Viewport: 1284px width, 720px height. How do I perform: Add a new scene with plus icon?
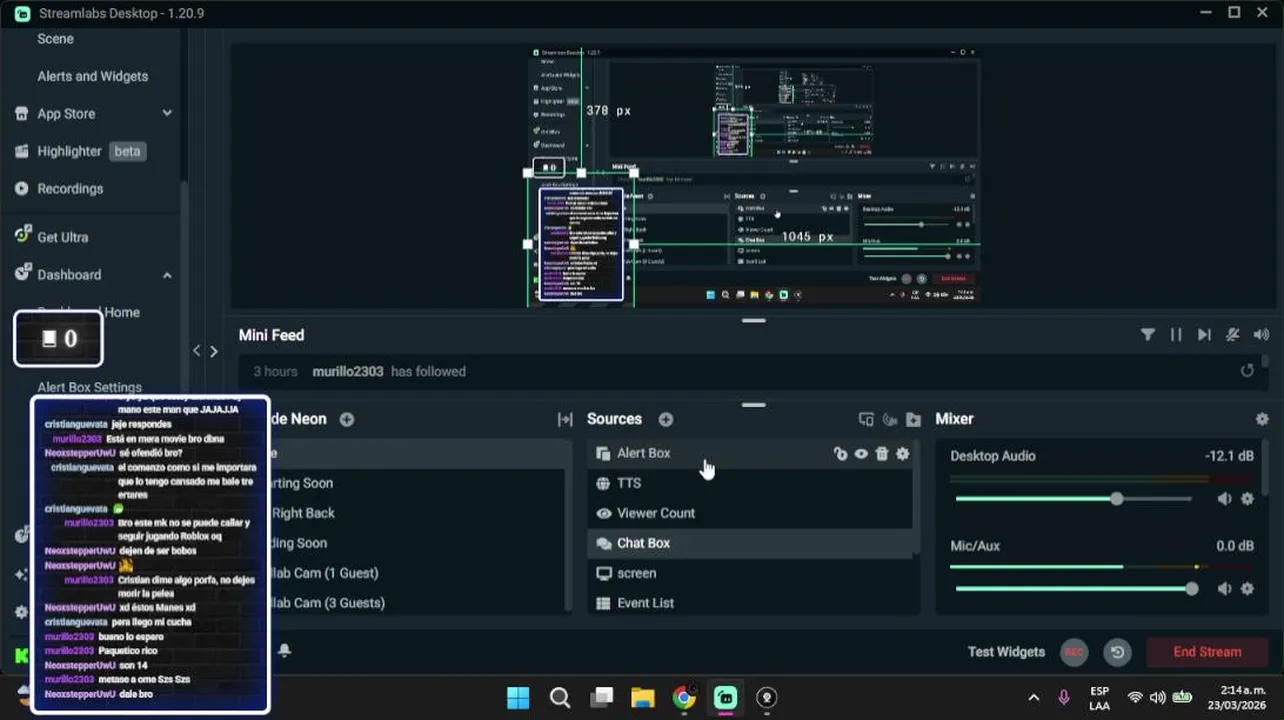[x=347, y=419]
